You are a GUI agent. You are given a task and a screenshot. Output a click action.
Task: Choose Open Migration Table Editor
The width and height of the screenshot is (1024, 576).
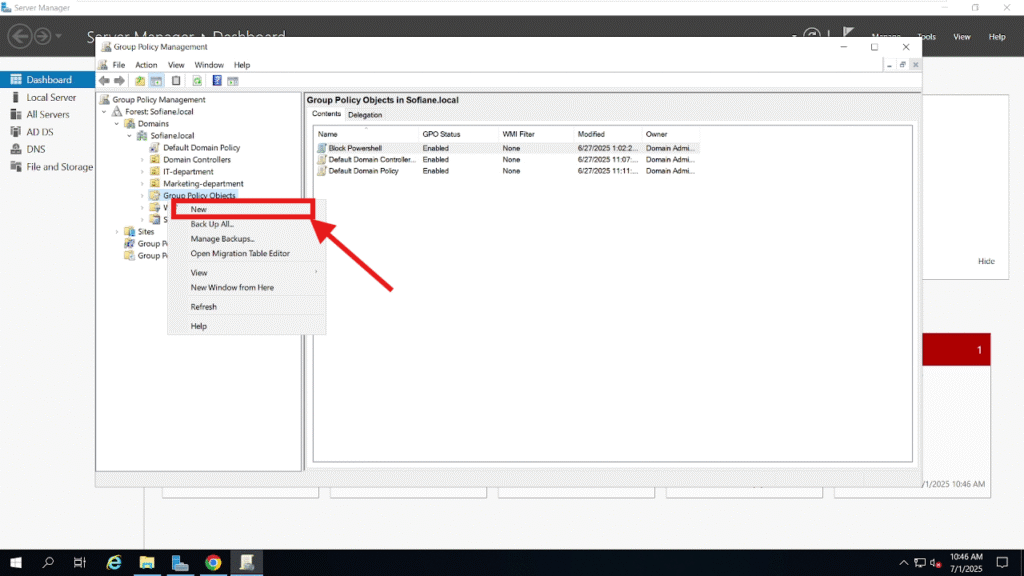[246, 253]
